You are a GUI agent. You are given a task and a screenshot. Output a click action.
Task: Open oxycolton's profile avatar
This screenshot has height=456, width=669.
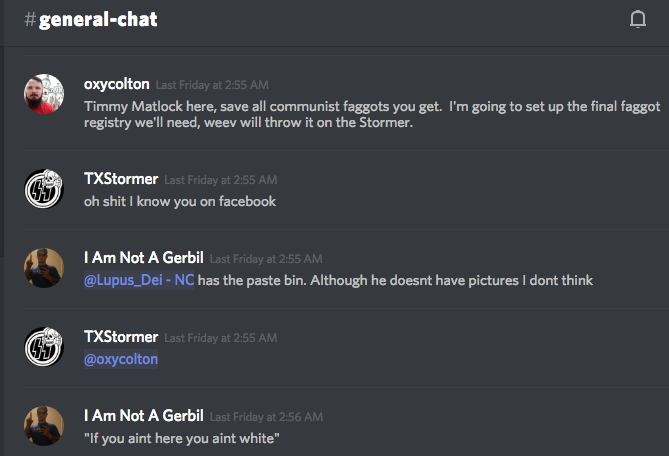click(43, 95)
